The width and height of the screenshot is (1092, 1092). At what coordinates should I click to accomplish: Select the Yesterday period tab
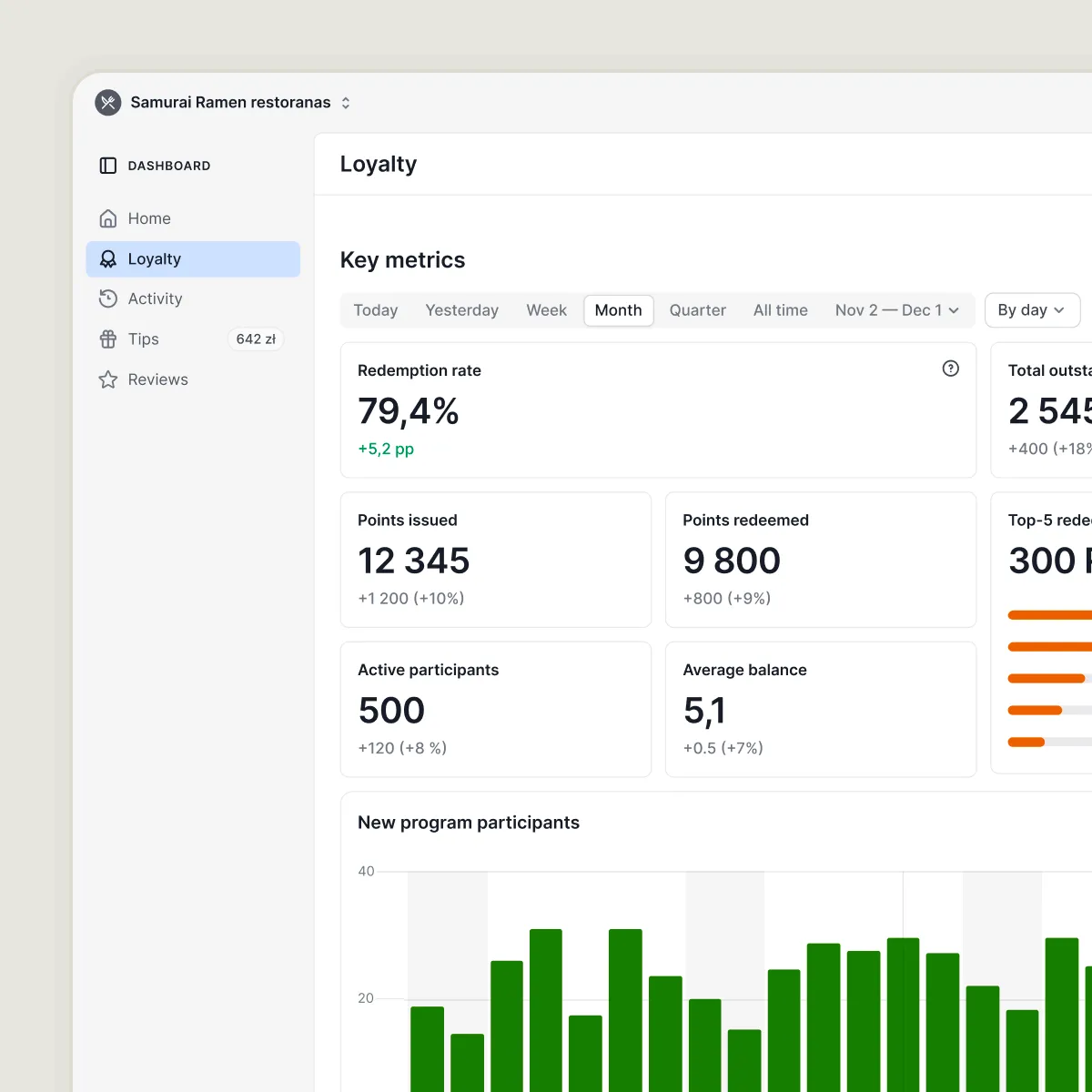pyautogui.click(x=462, y=310)
